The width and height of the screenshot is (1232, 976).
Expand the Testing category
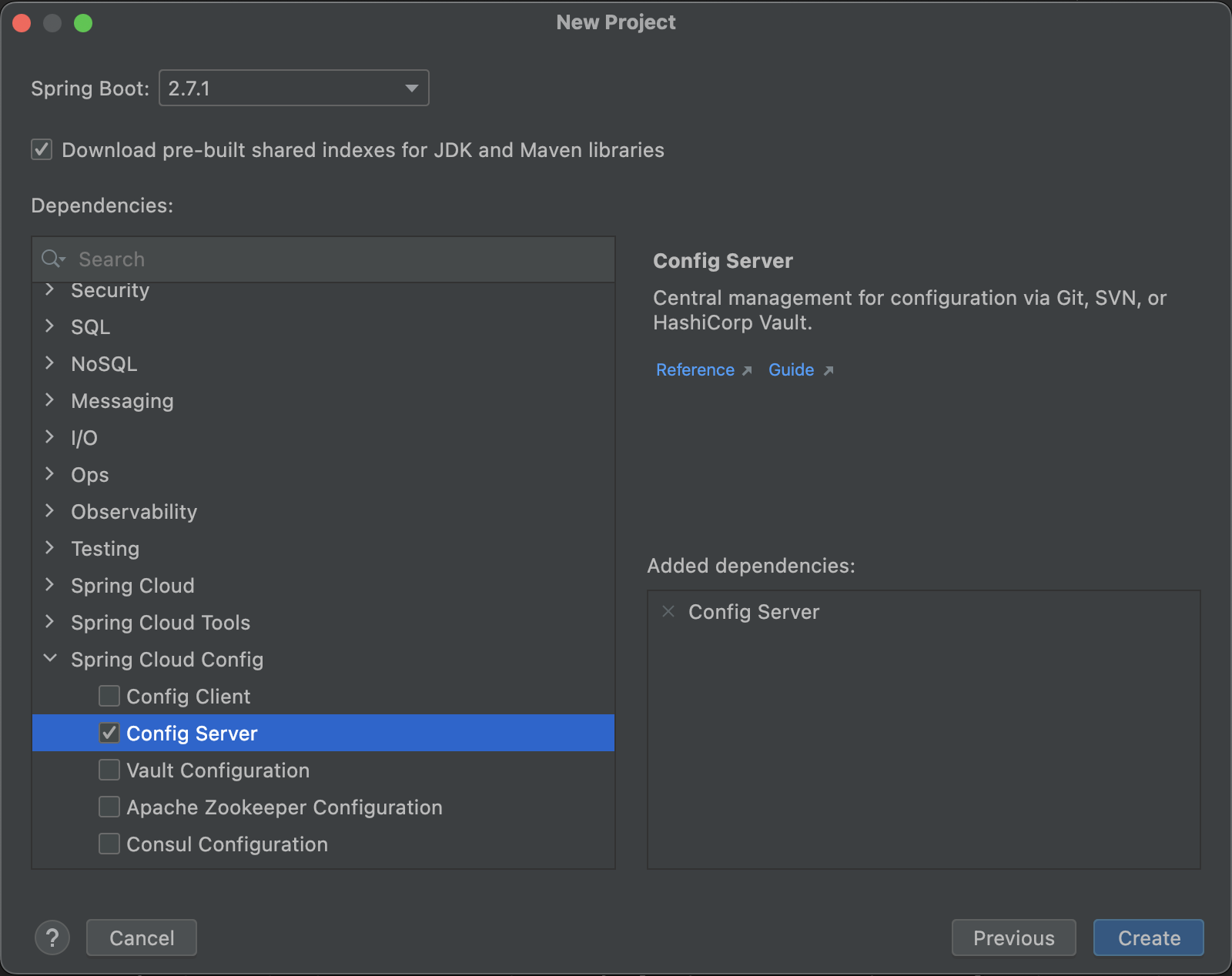[x=50, y=548]
